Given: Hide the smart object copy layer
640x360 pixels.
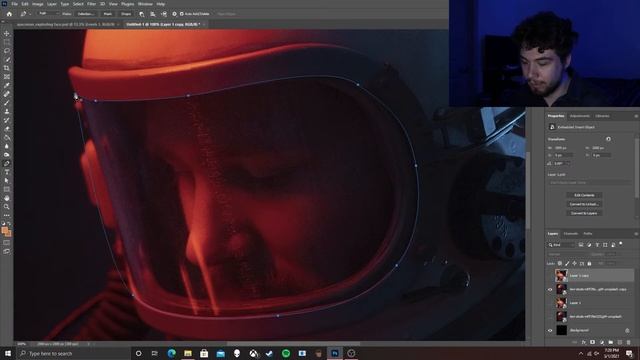Looking at the screenshot, I should point(550,289).
